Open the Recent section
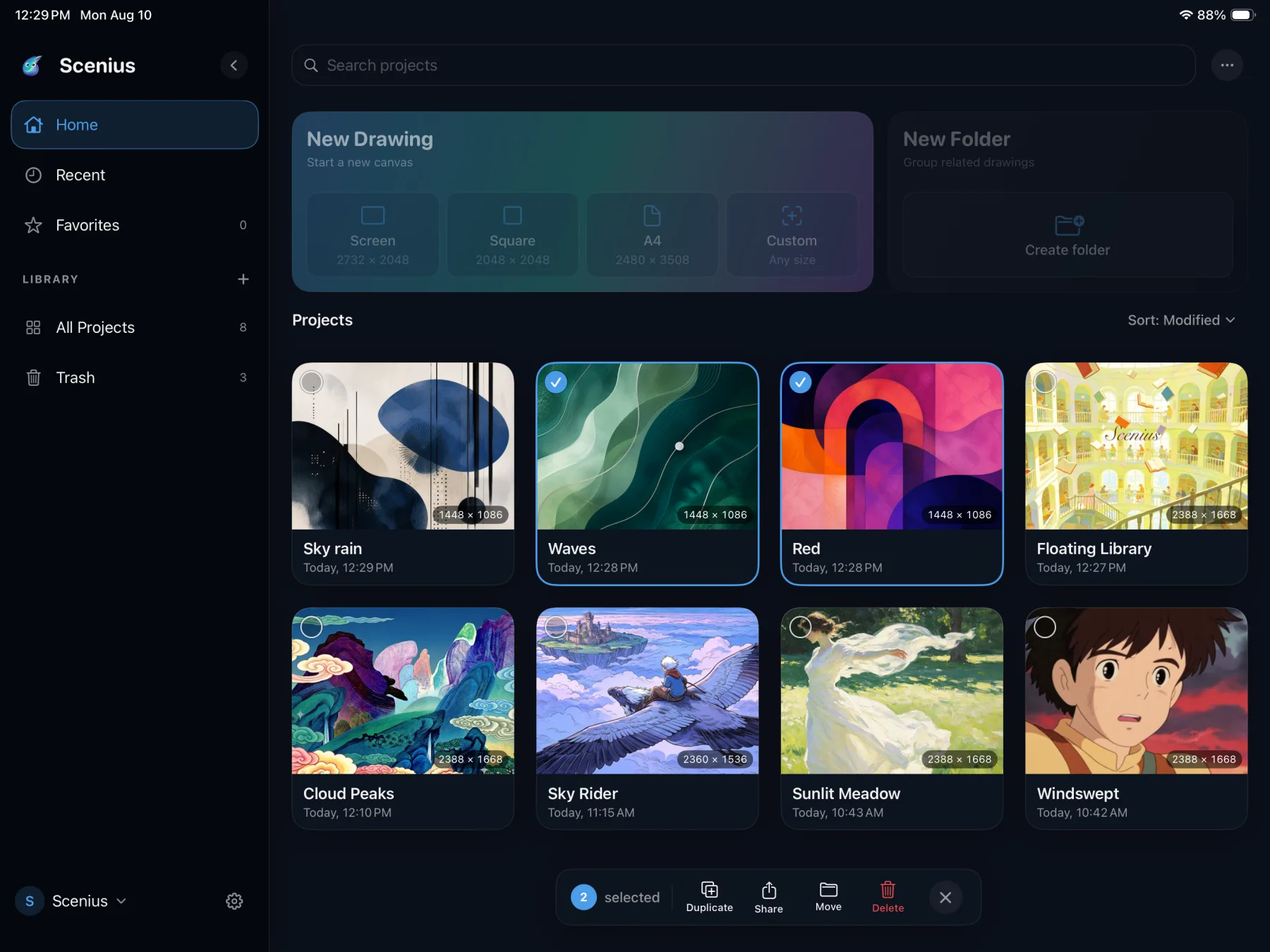Viewport: 1270px width, 952px height. click(x=135, y=175)
